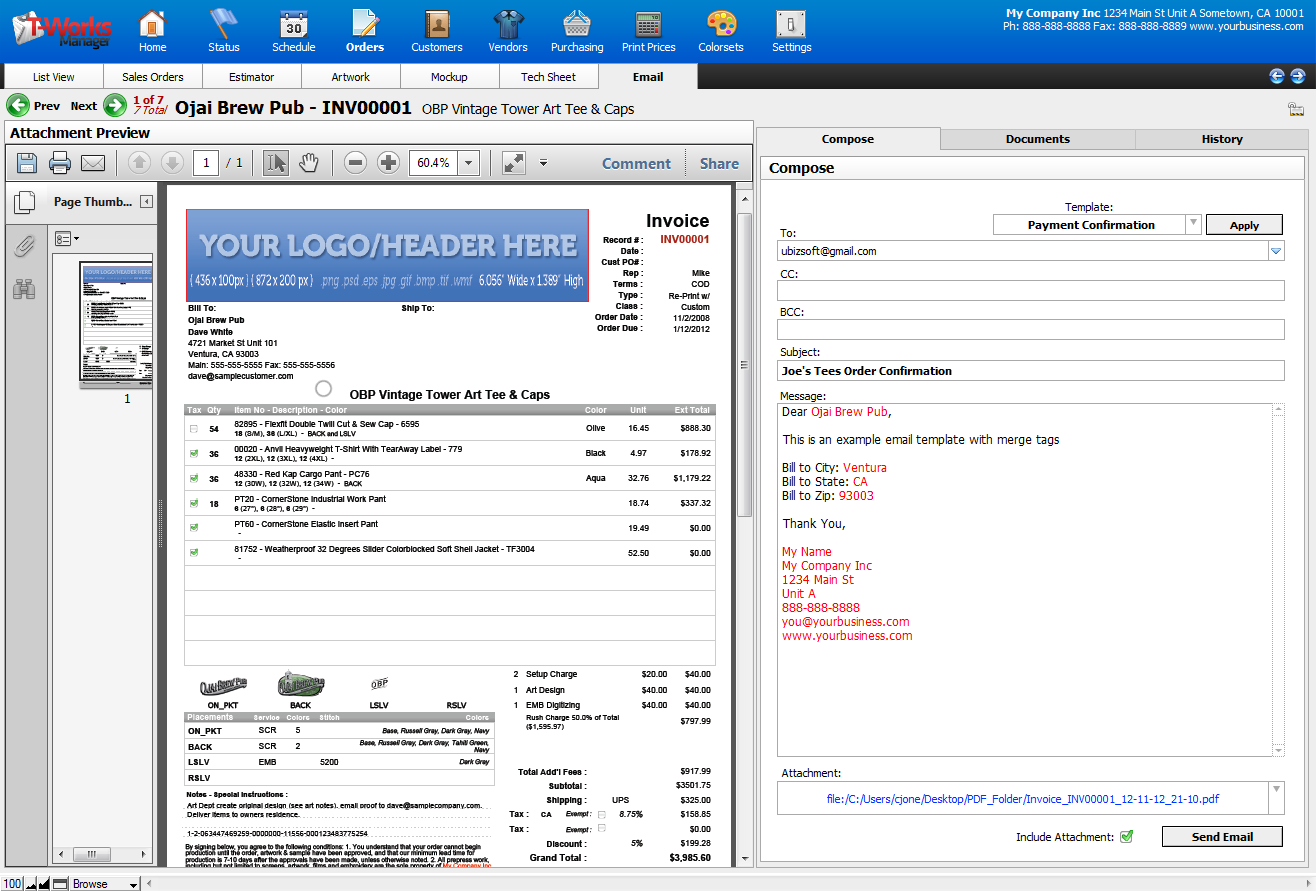Open the History tab
The width and height of the screenshot is (1316, 891).
1222,139
